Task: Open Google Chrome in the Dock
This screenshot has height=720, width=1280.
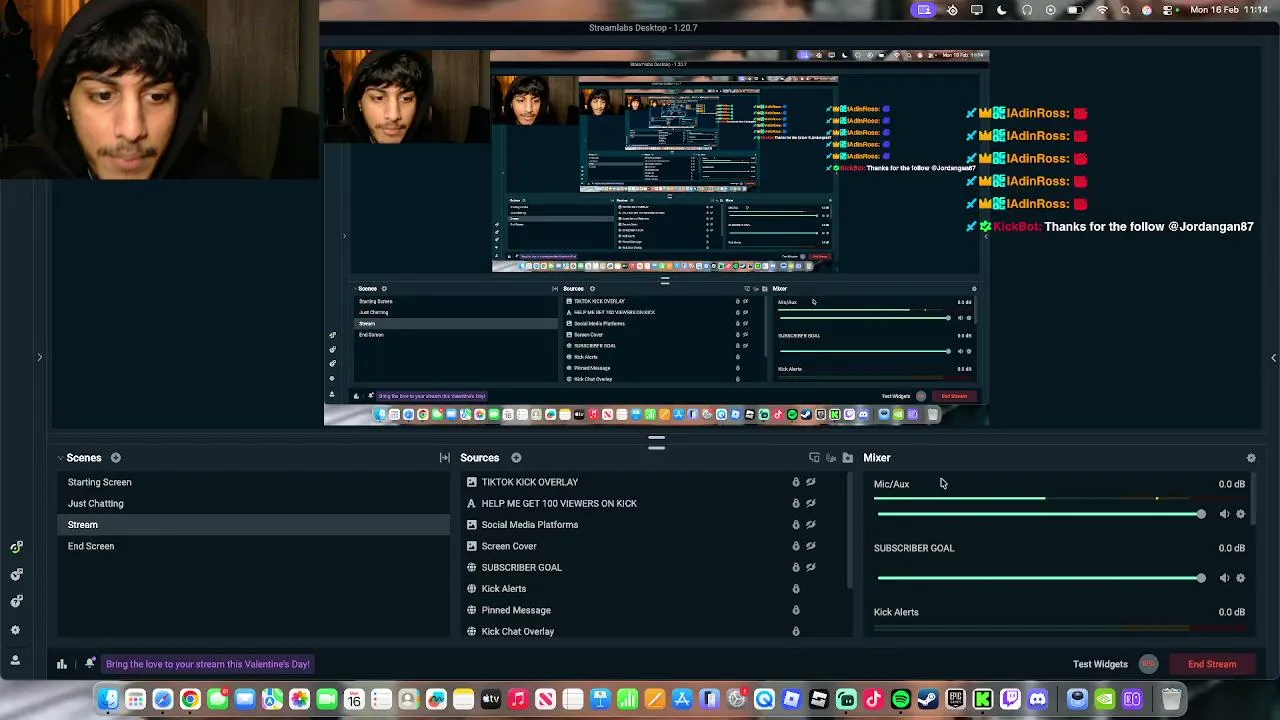Action: pos(190,699)
